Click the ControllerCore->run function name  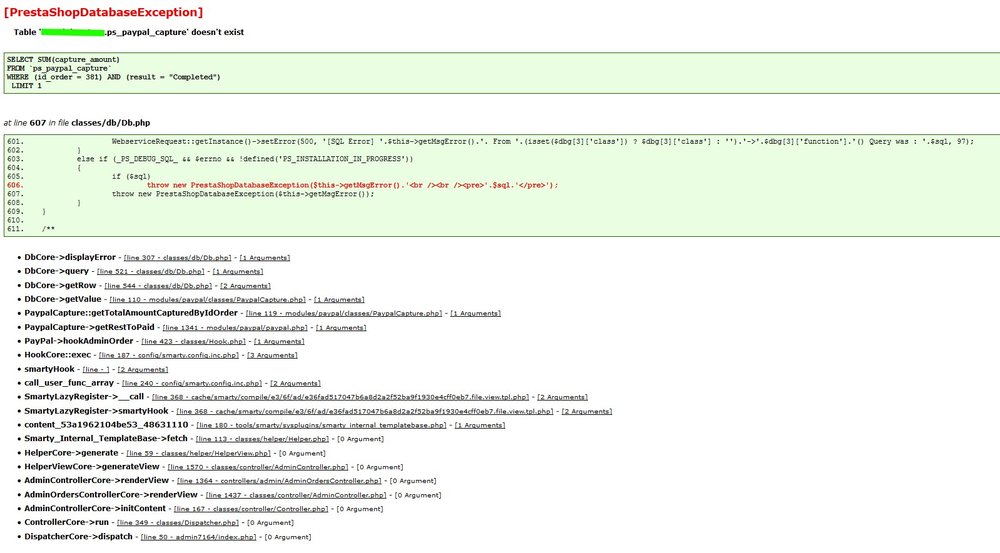coord(66,522)
